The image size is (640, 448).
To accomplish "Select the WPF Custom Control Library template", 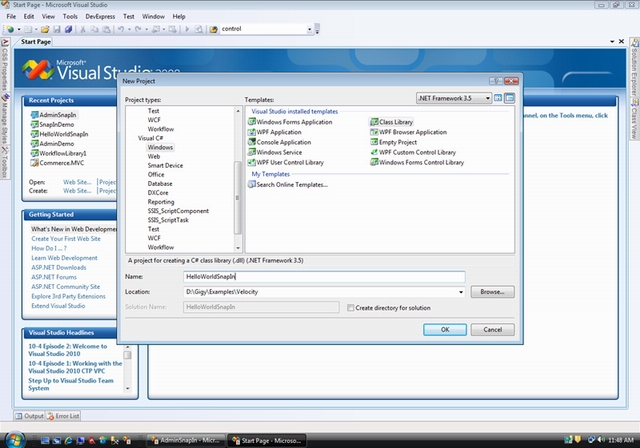I will [413, 152].
